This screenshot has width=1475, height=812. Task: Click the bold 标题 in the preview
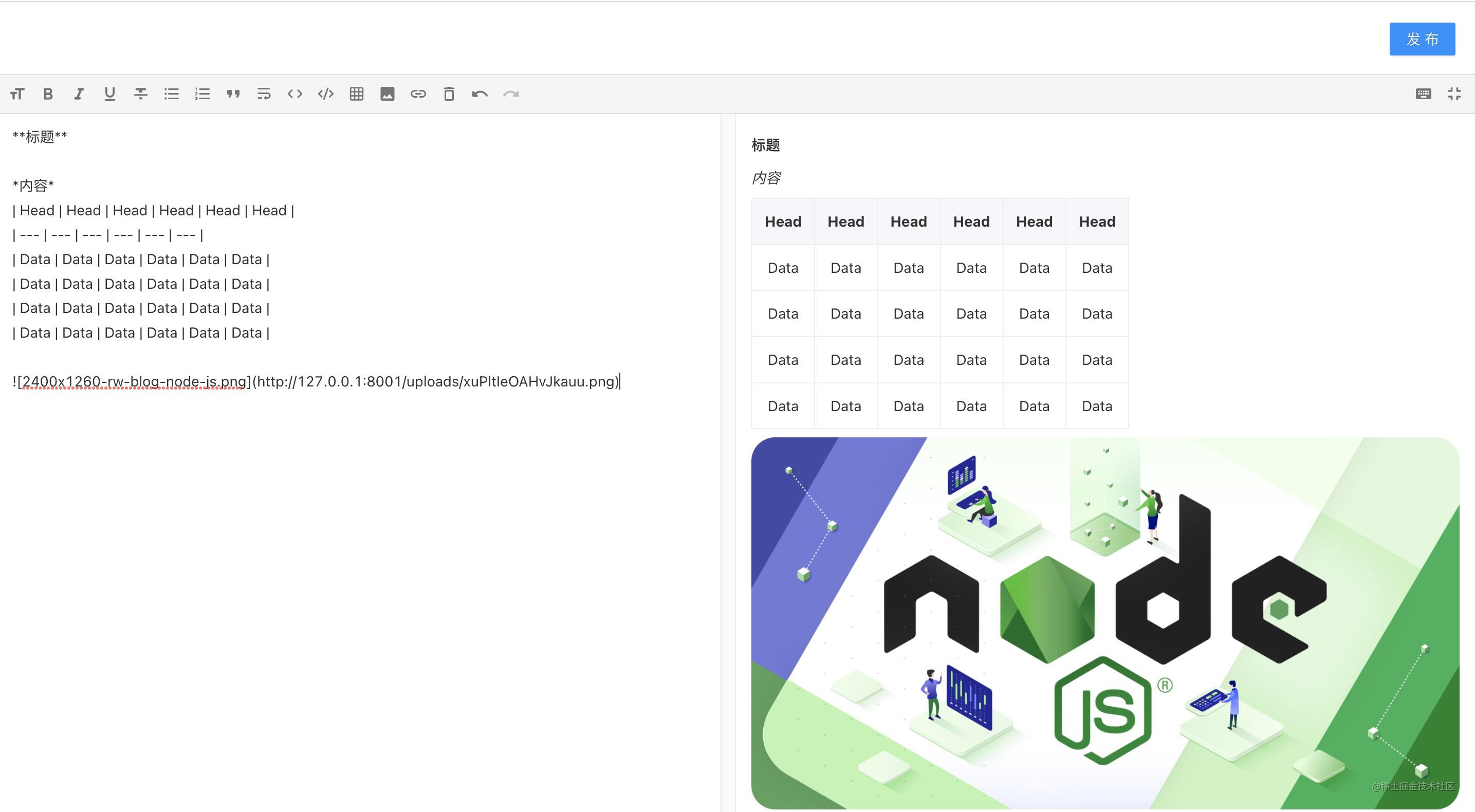[x=766, y=145]
